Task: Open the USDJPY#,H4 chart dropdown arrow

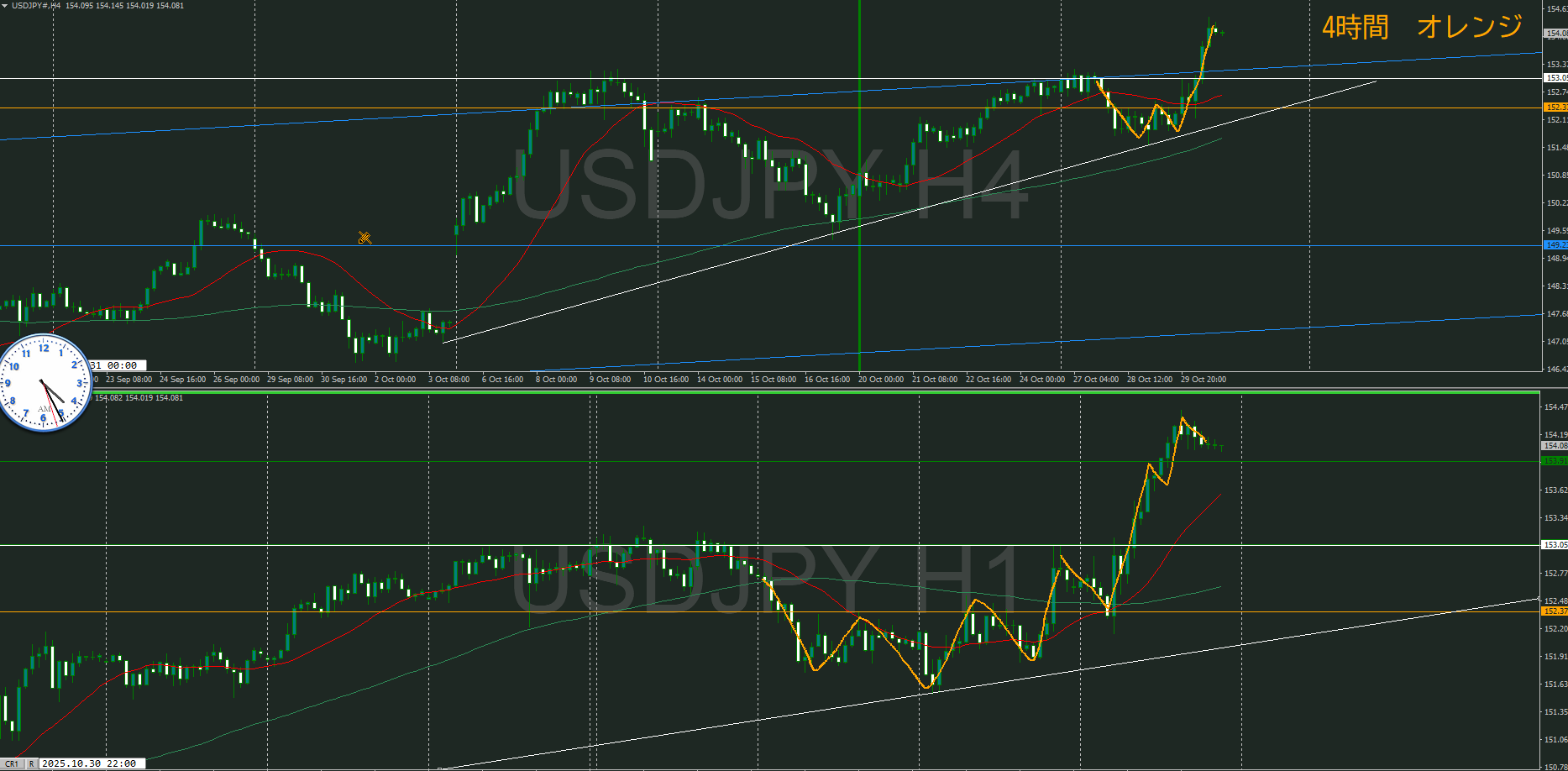Action: coord(5,6)
